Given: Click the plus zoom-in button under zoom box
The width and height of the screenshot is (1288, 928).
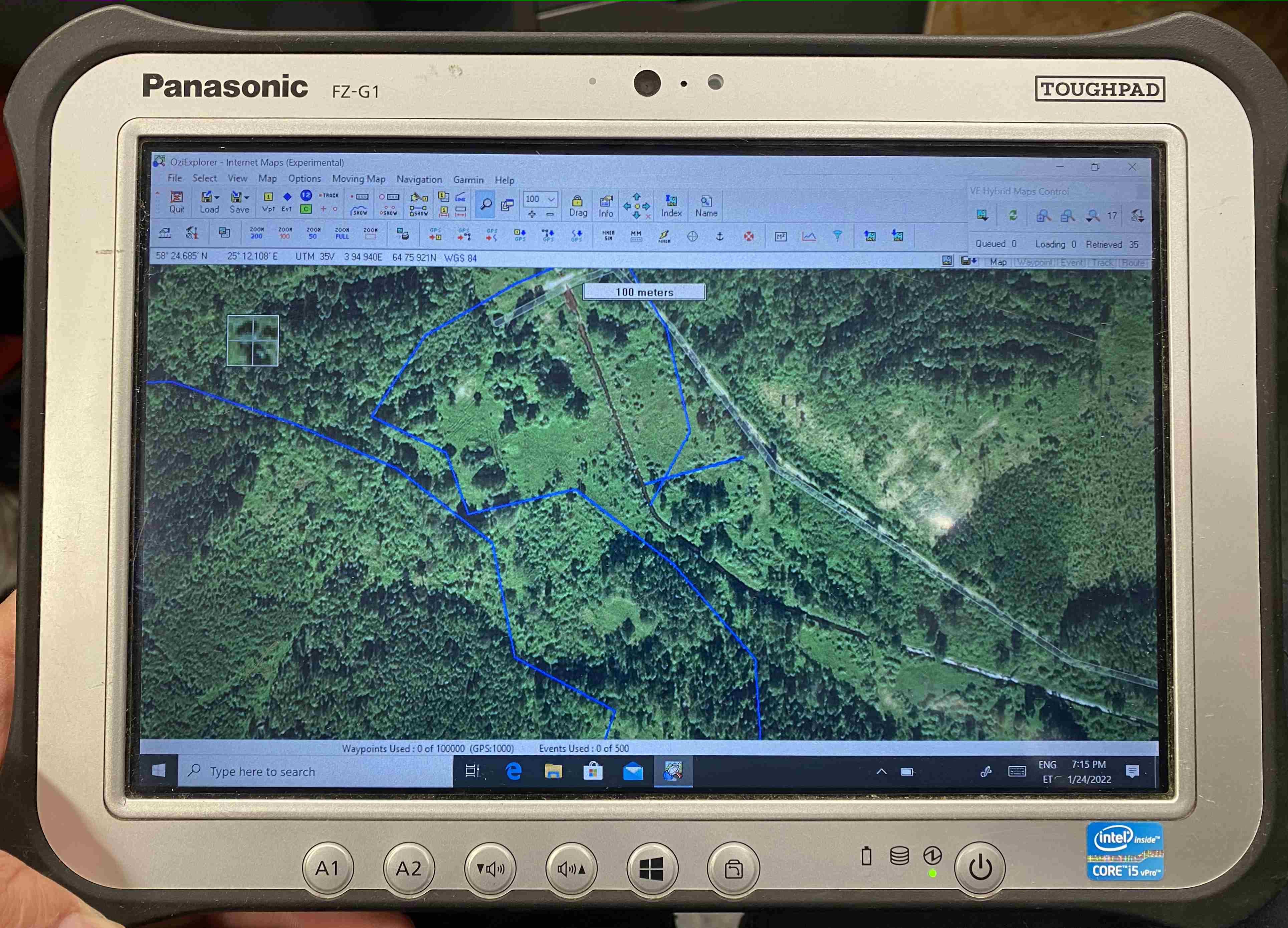Looking at the screenshot, I should [x=532, y=214].
